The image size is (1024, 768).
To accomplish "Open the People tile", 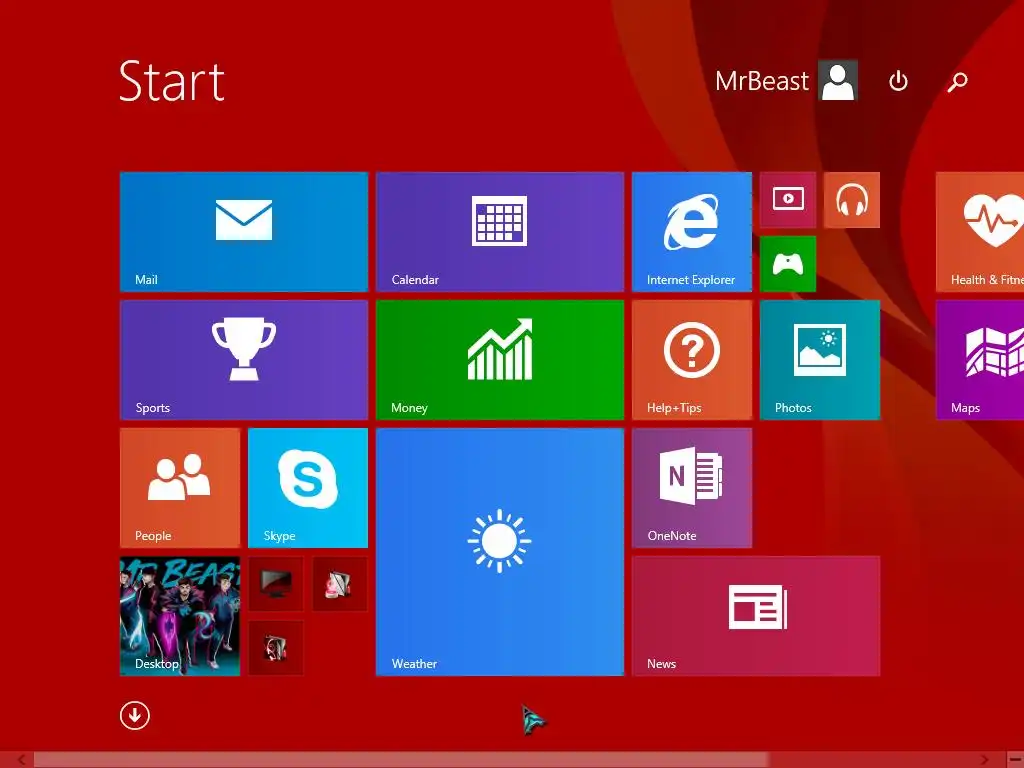I will tap(180, 488).
